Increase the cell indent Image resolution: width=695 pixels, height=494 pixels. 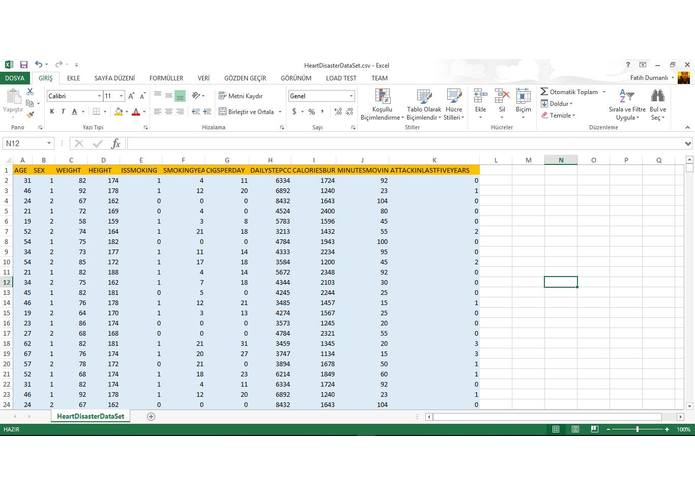point(207,112)
